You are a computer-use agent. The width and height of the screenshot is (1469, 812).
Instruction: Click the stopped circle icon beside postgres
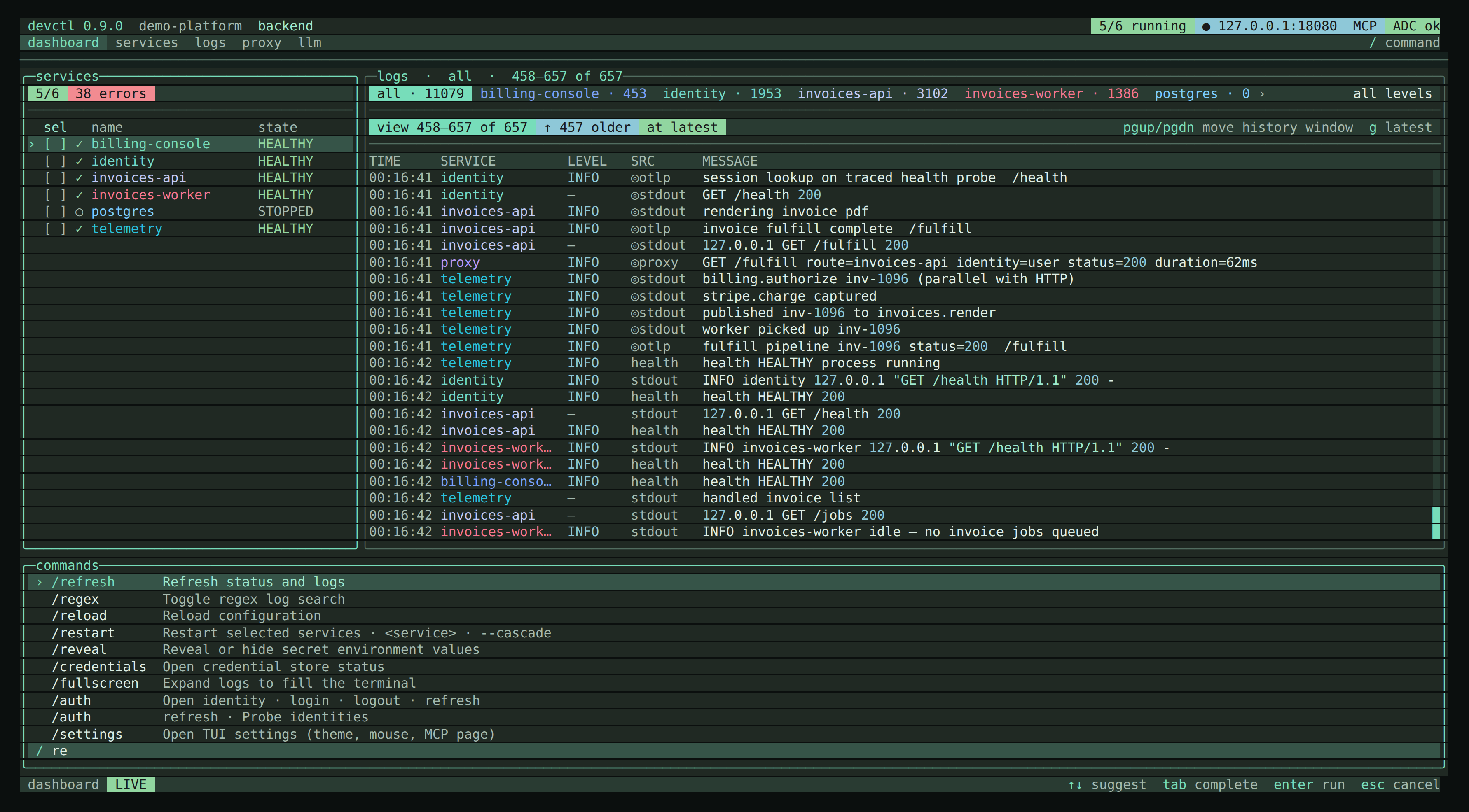pos(79,212)
